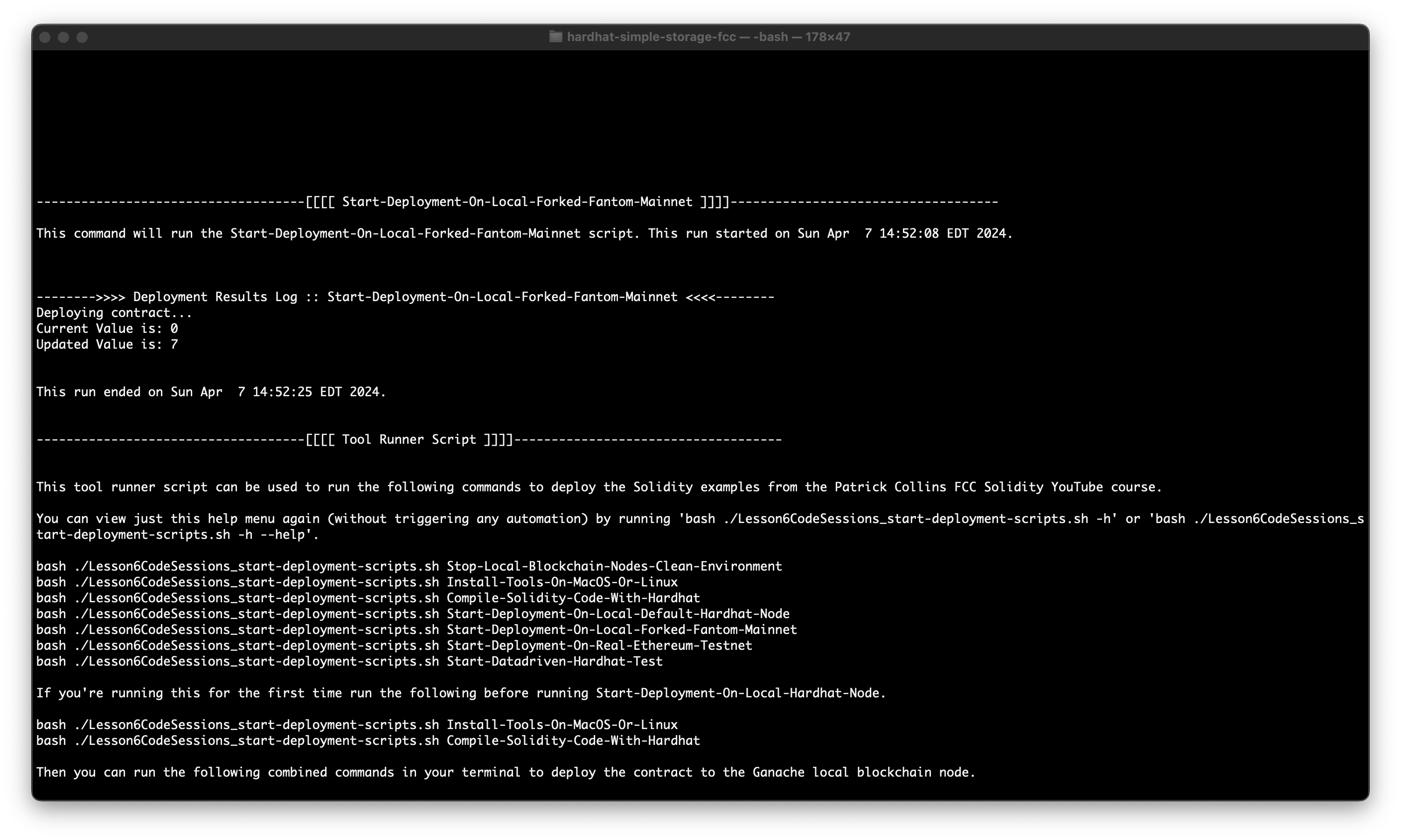Viewport: 1401px width, 840px height.
Task: Click the 'Updated Value is: 7' line
Action: (107, 344)
